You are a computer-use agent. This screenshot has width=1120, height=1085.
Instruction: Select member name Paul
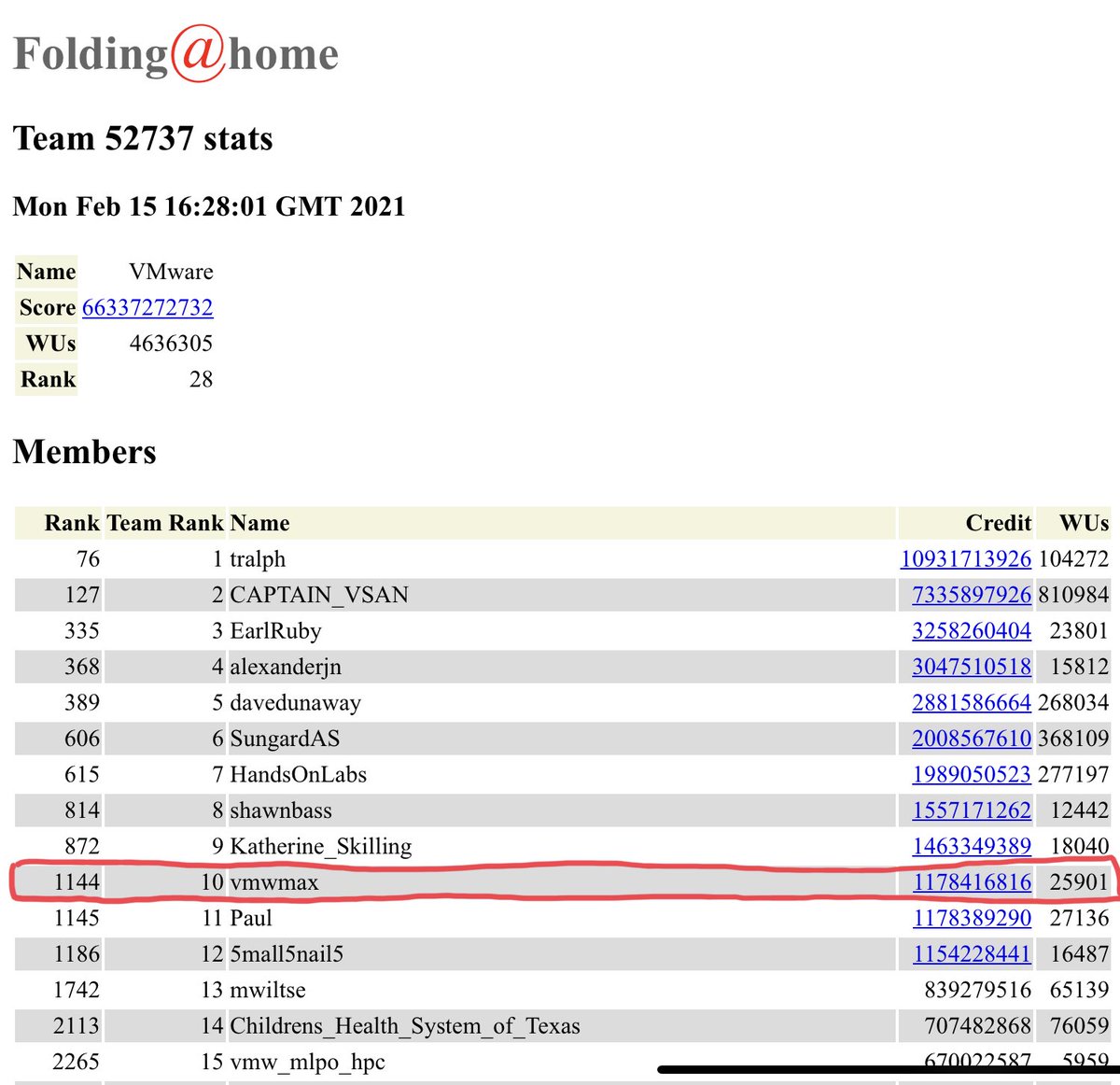point(251,918)
